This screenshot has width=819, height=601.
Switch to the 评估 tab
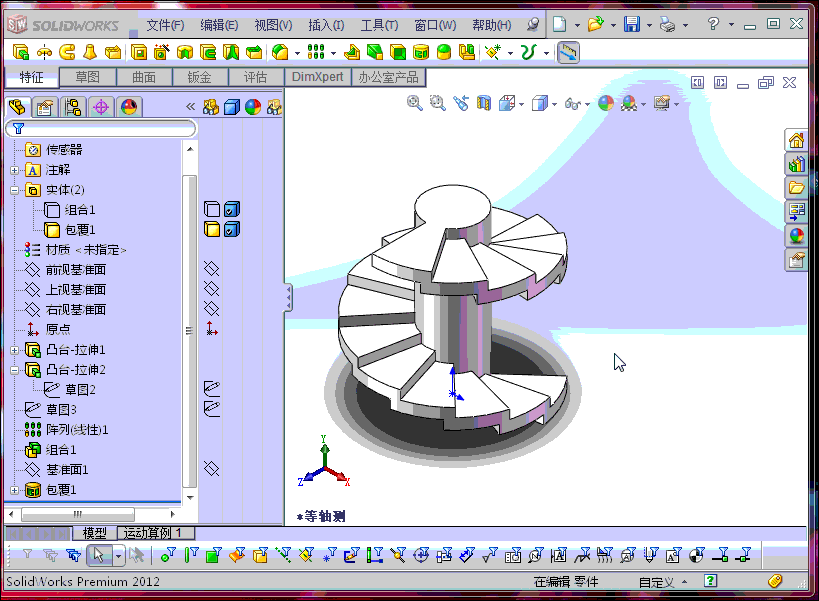[x=255, y=77]
